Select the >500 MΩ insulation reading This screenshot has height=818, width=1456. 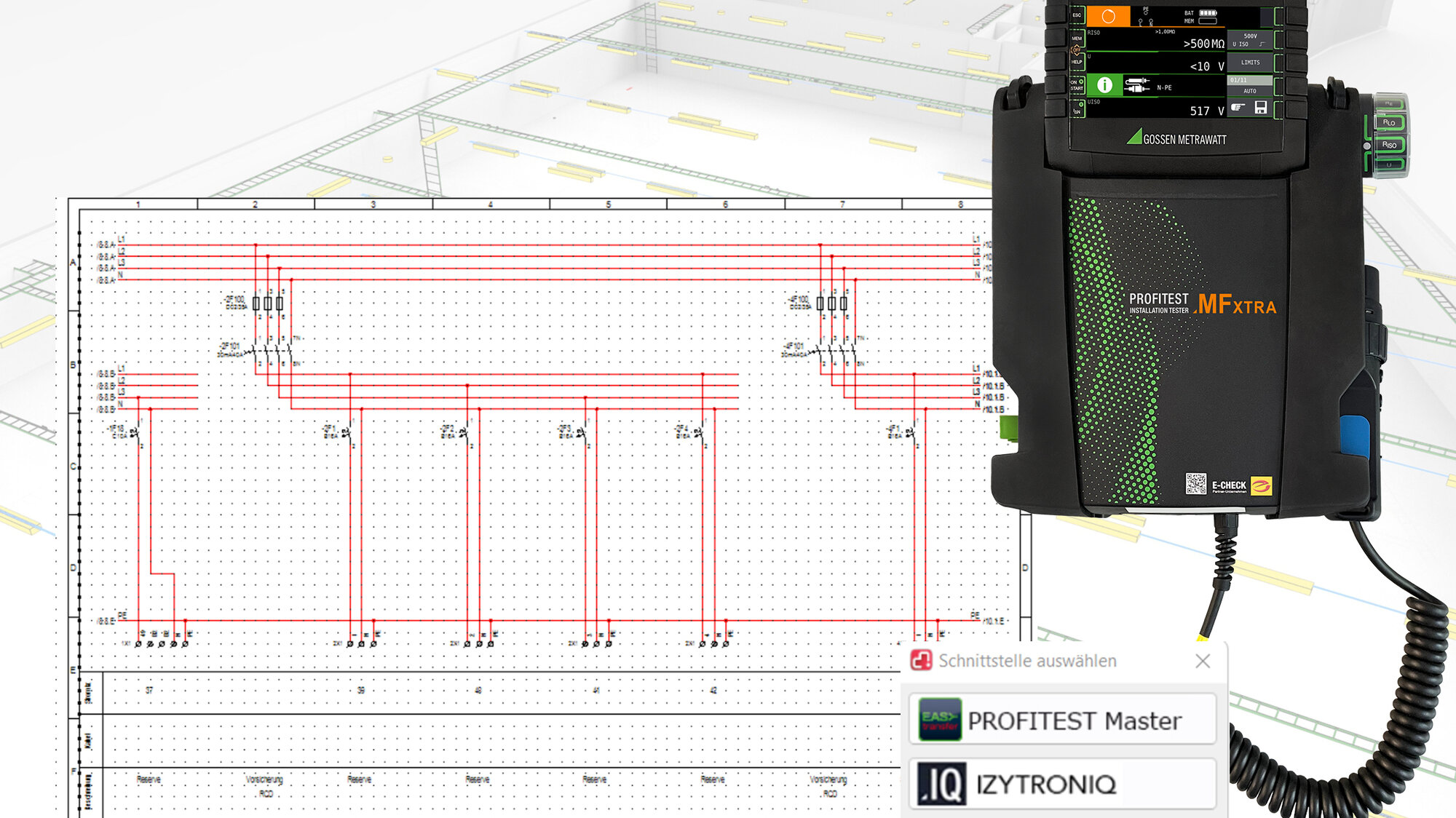pyautogui.click(x=1203, y=44)
